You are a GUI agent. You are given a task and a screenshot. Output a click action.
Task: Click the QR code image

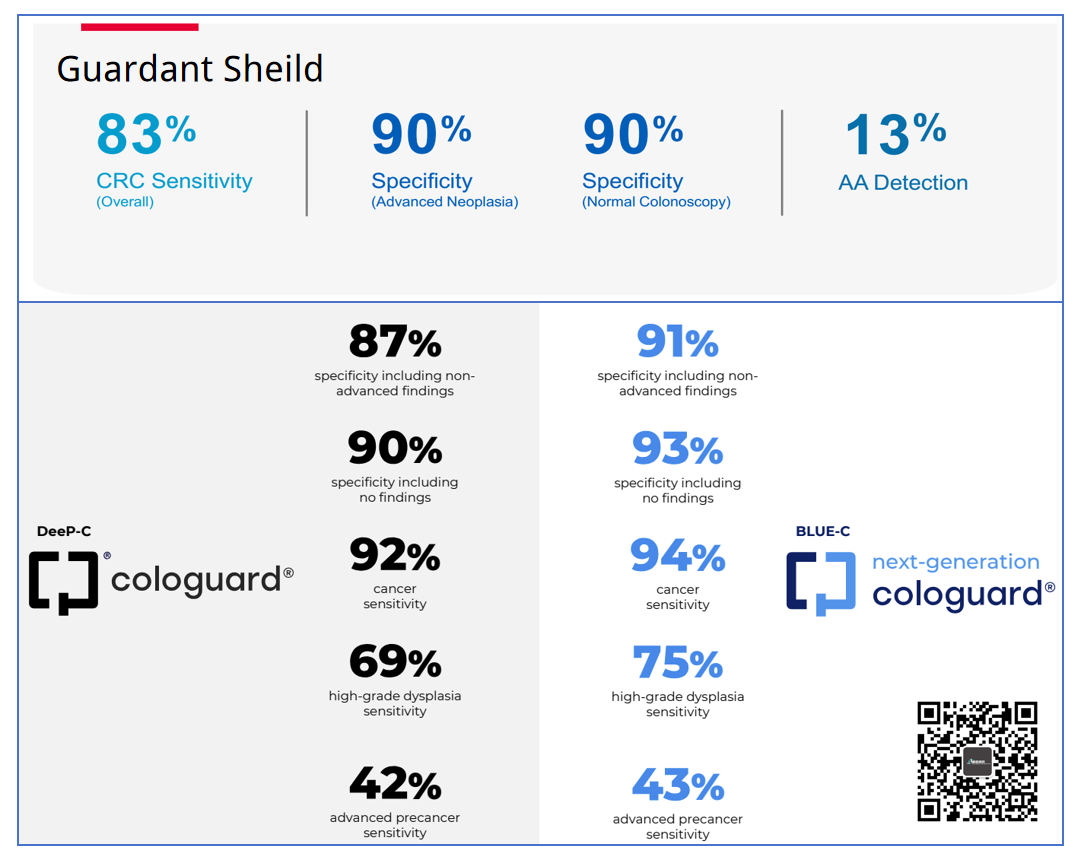[977, 761]
